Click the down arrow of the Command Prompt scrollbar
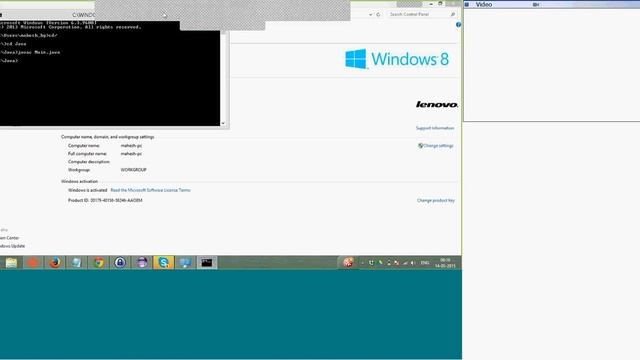Viewport: 640px width, 360px height. pyautogui.click(x=223, y=123)
